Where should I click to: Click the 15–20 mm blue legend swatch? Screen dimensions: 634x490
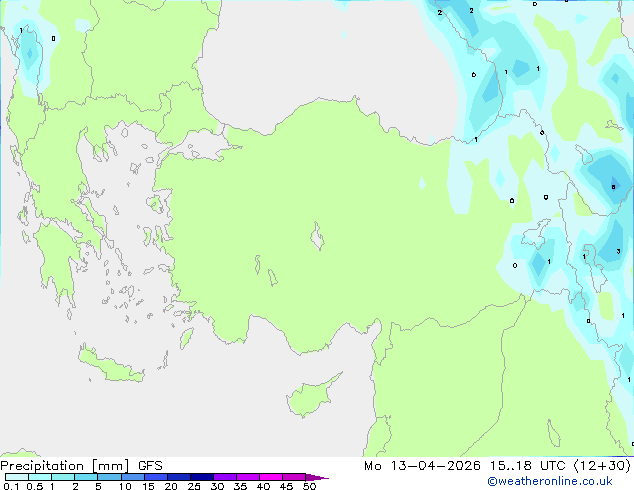156,477
